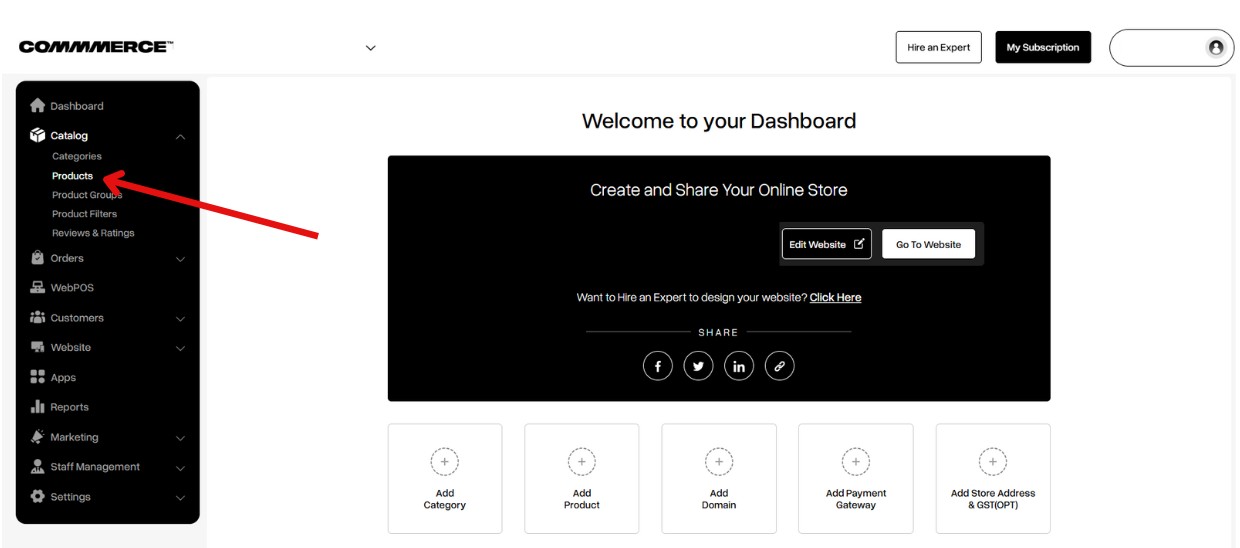Expand the Staff Management chevron
Viewport: 1240px width, 548px height.
click(180, 468)
